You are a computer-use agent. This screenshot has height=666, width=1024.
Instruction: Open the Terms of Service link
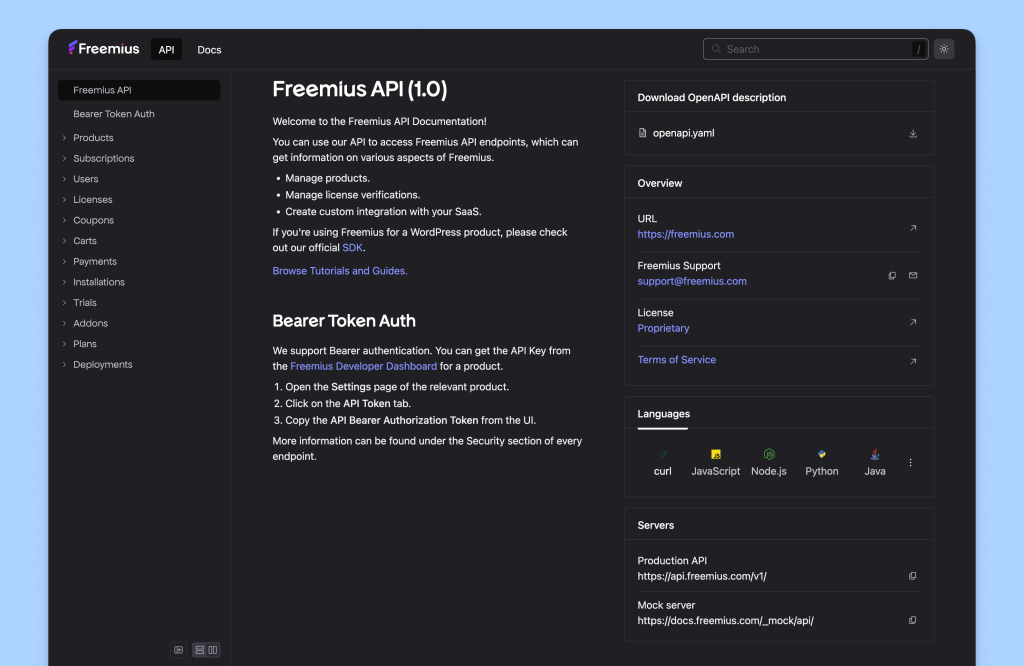pos(677,360)
